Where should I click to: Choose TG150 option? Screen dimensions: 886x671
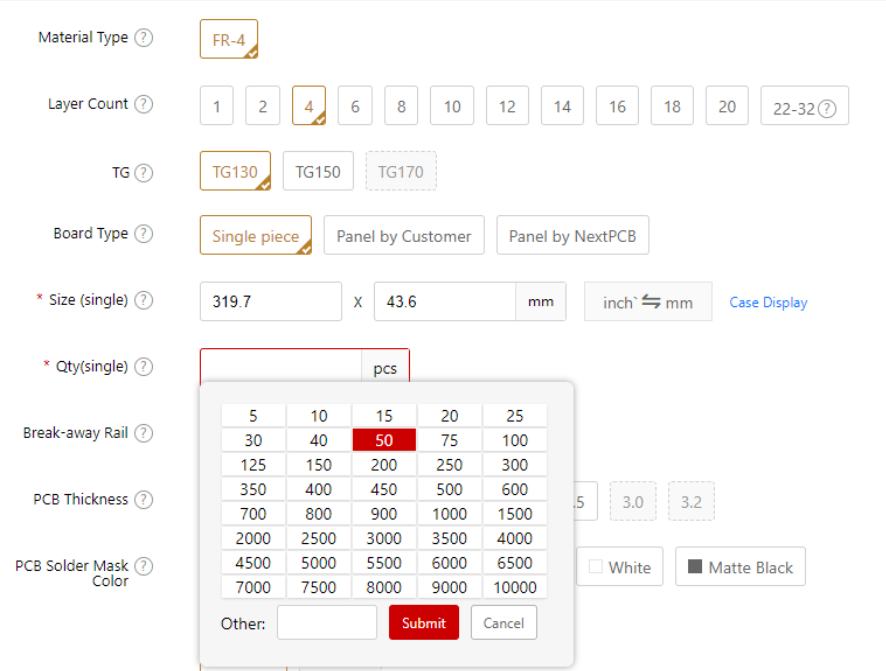pos(318,171)
